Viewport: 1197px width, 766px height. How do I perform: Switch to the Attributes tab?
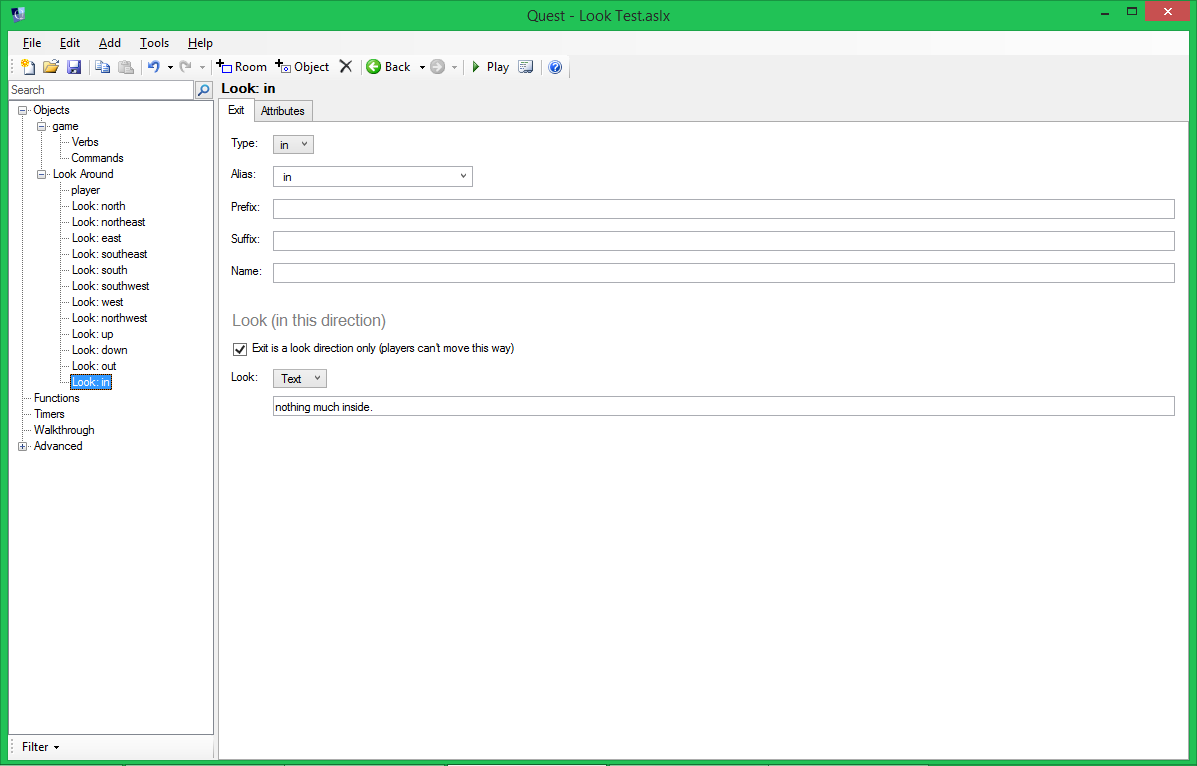coord(282,111)
